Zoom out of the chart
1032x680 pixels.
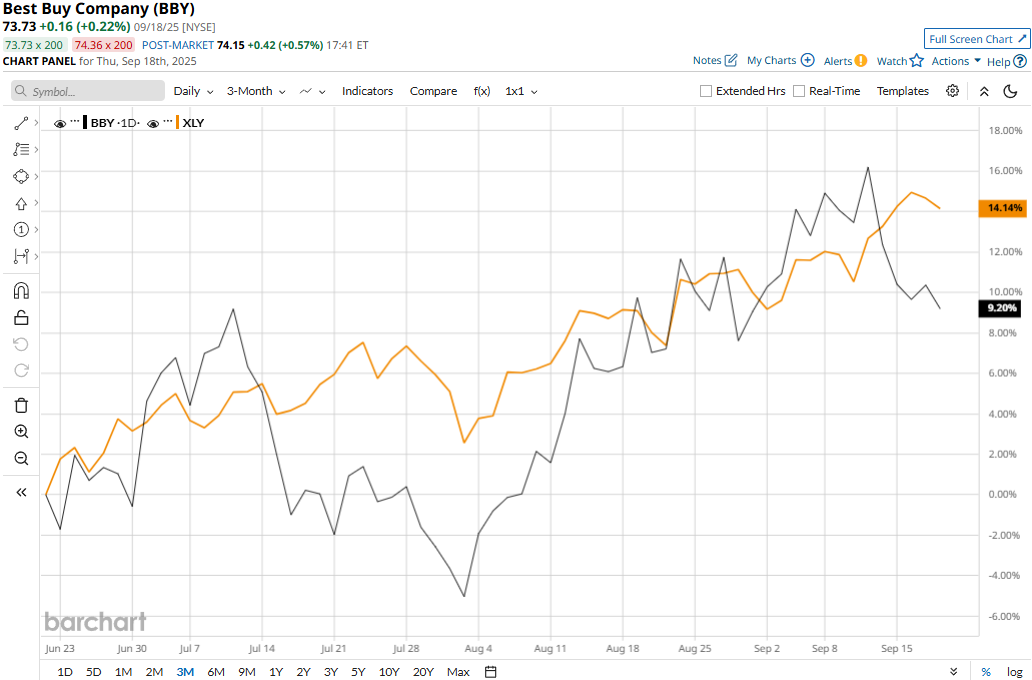pyautogui.click(x=21, y=458)
